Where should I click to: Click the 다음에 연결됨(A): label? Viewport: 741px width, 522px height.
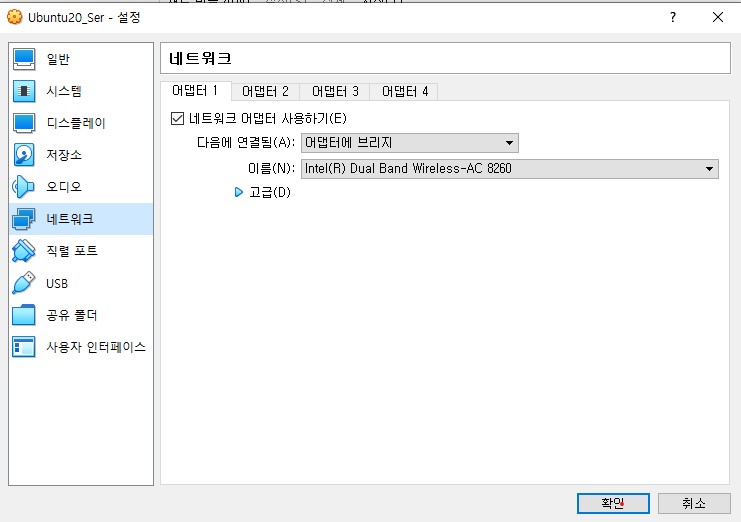246,143
